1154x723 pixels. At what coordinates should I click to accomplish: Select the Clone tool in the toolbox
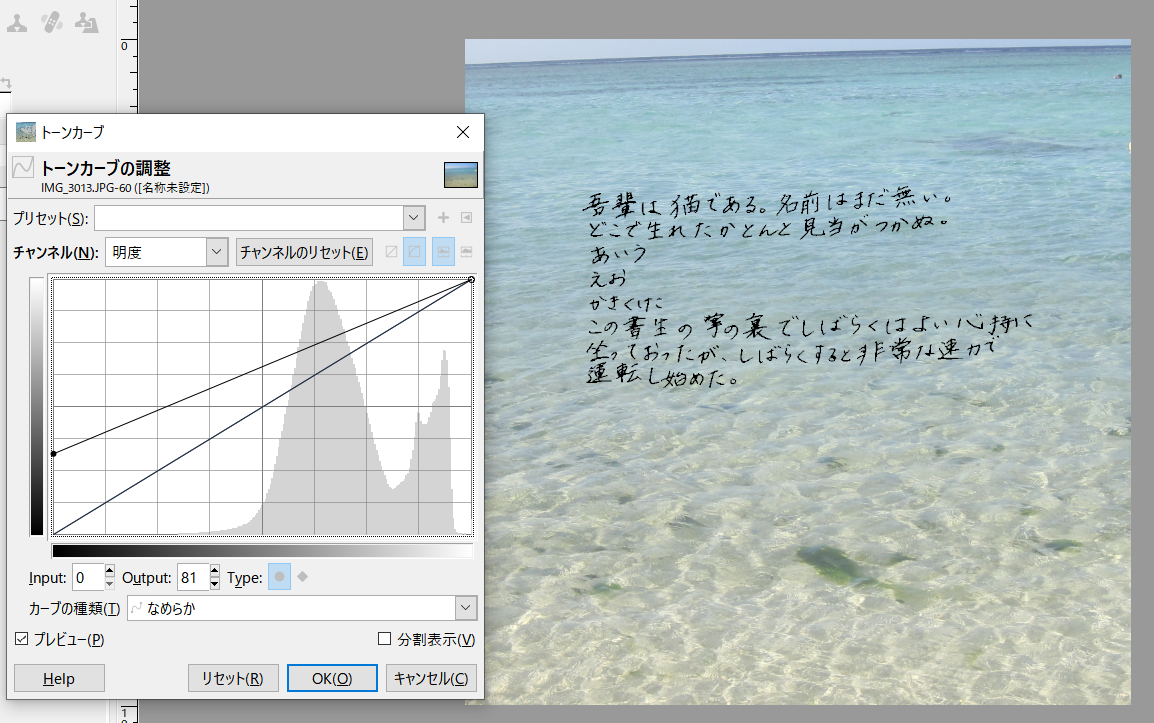point(16,23)
